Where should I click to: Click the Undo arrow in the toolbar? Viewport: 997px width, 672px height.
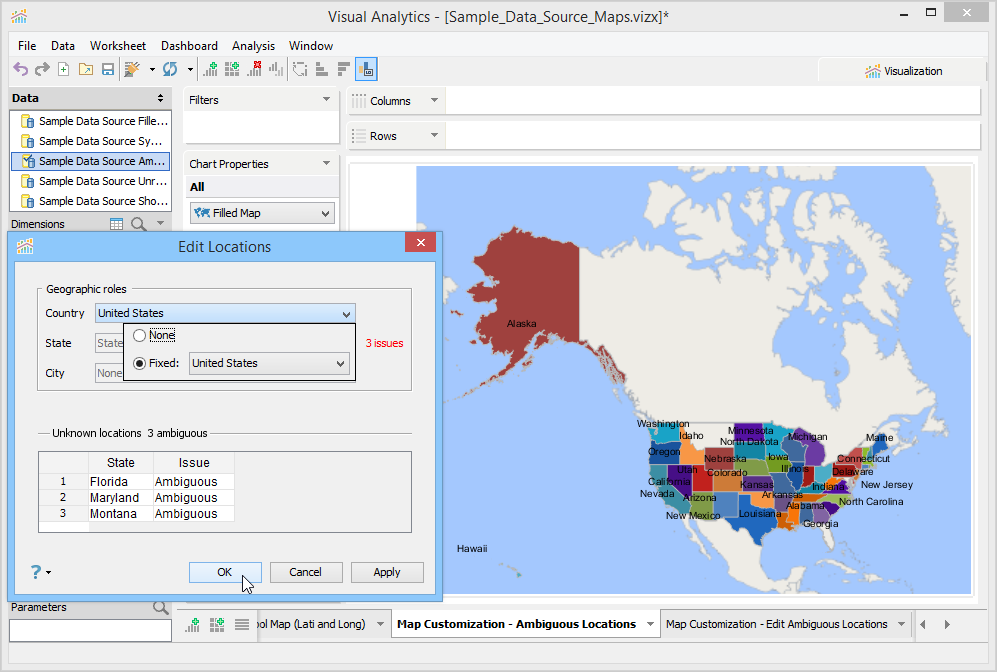point(21,69)
